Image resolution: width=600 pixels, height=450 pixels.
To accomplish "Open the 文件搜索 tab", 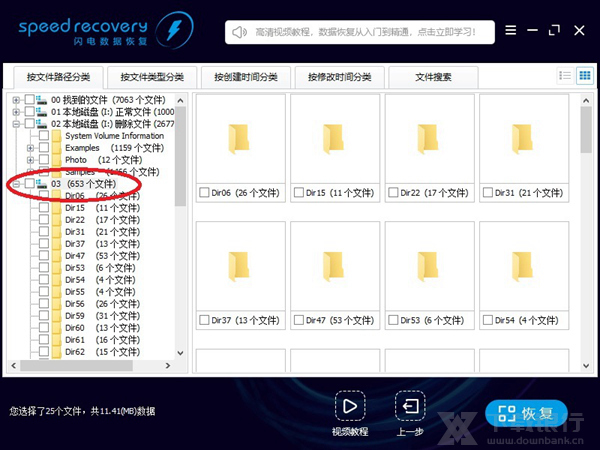I will click(x=433, y=77).
